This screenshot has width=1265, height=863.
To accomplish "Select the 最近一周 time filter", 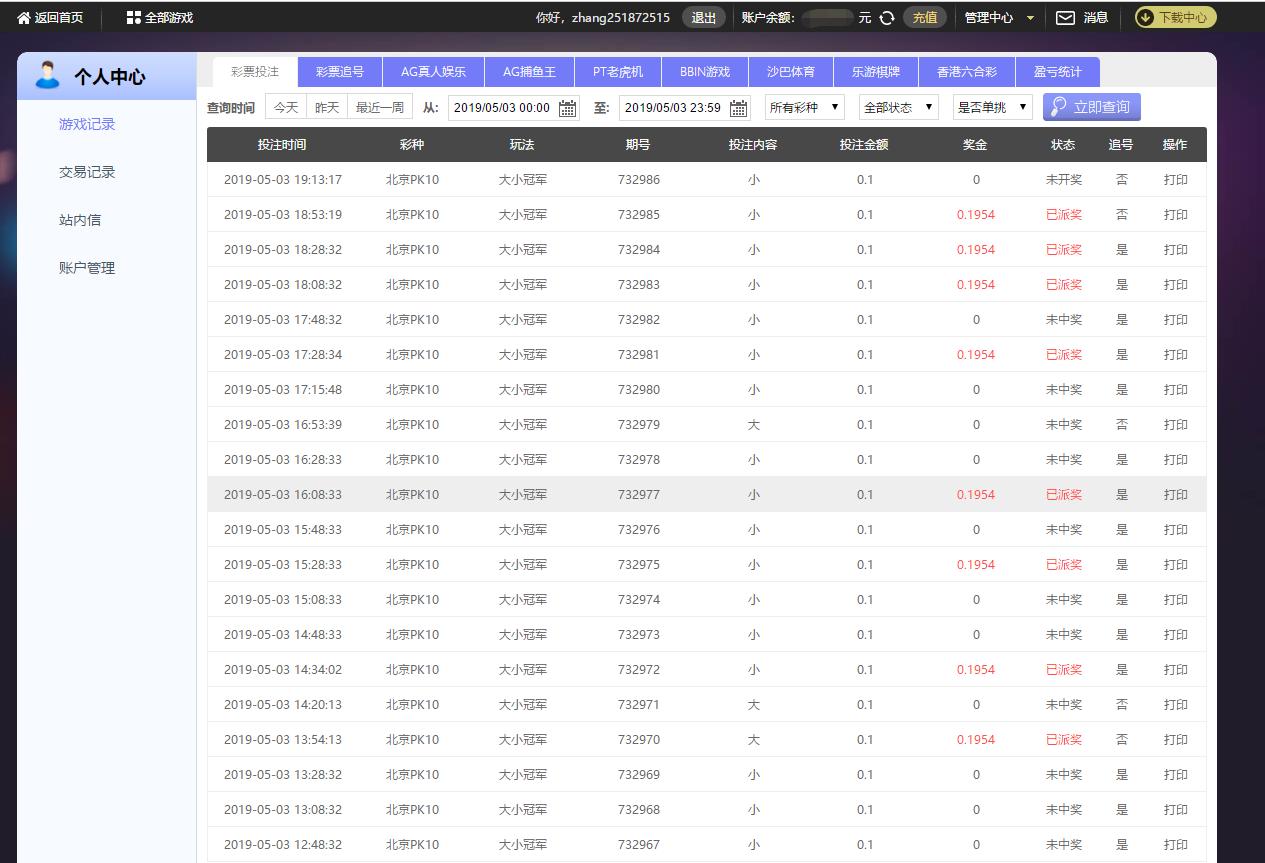I will pyautogui.click(x=380, y=107).
